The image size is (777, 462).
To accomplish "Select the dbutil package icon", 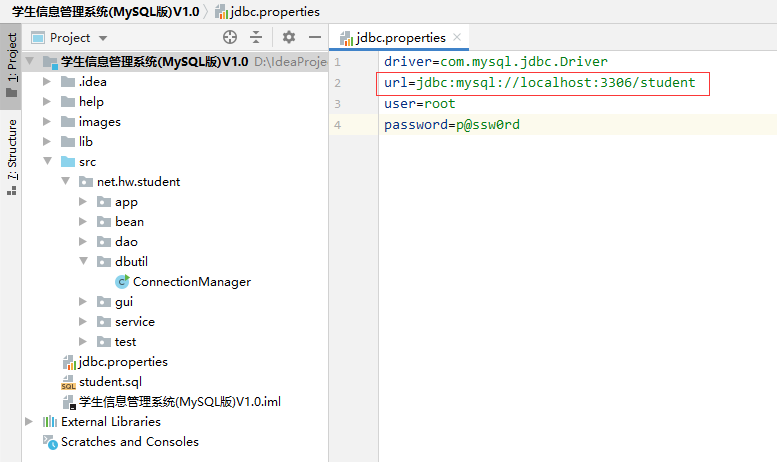I will 104,262.
